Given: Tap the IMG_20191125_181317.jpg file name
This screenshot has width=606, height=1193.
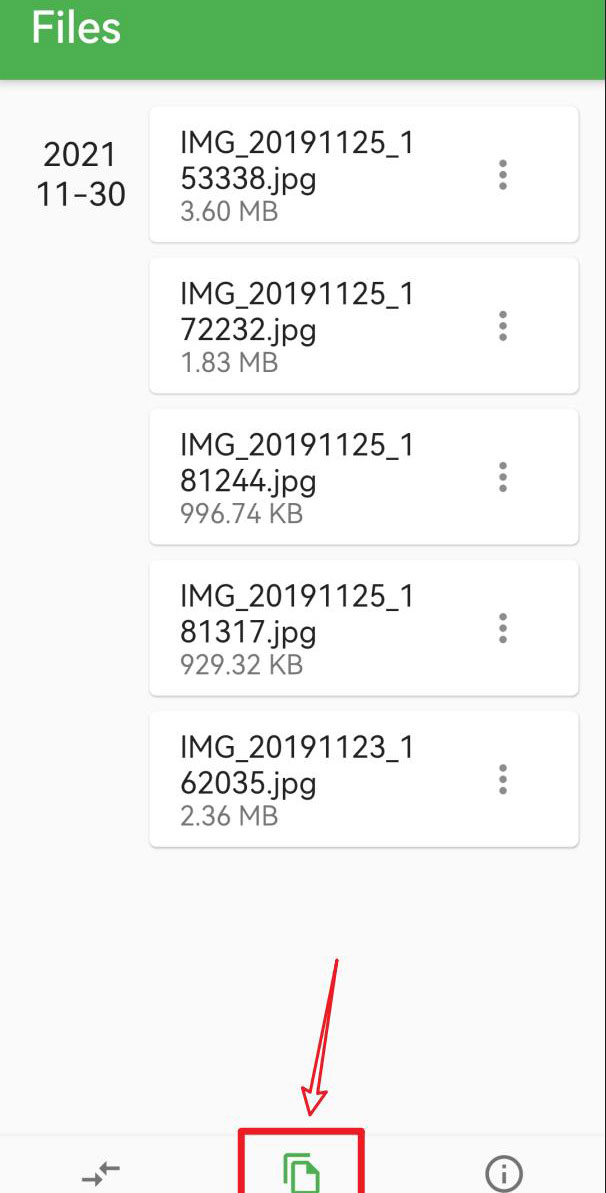Looking at the screenshot, I should point(297,614).
